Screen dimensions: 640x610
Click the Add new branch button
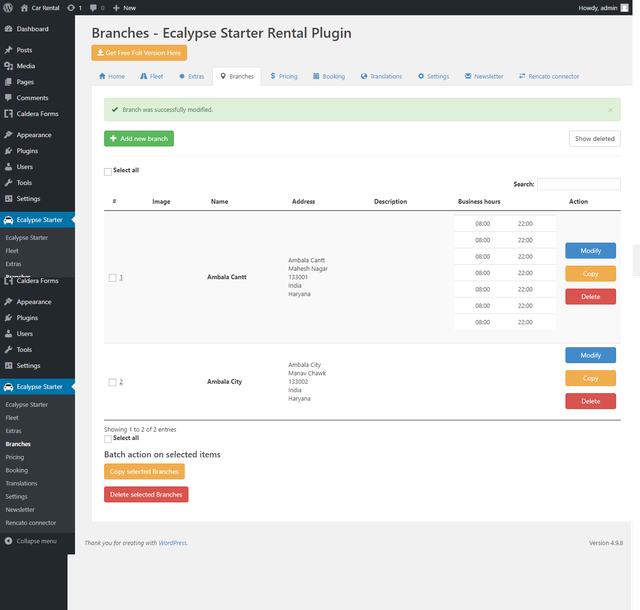point(139,138)
